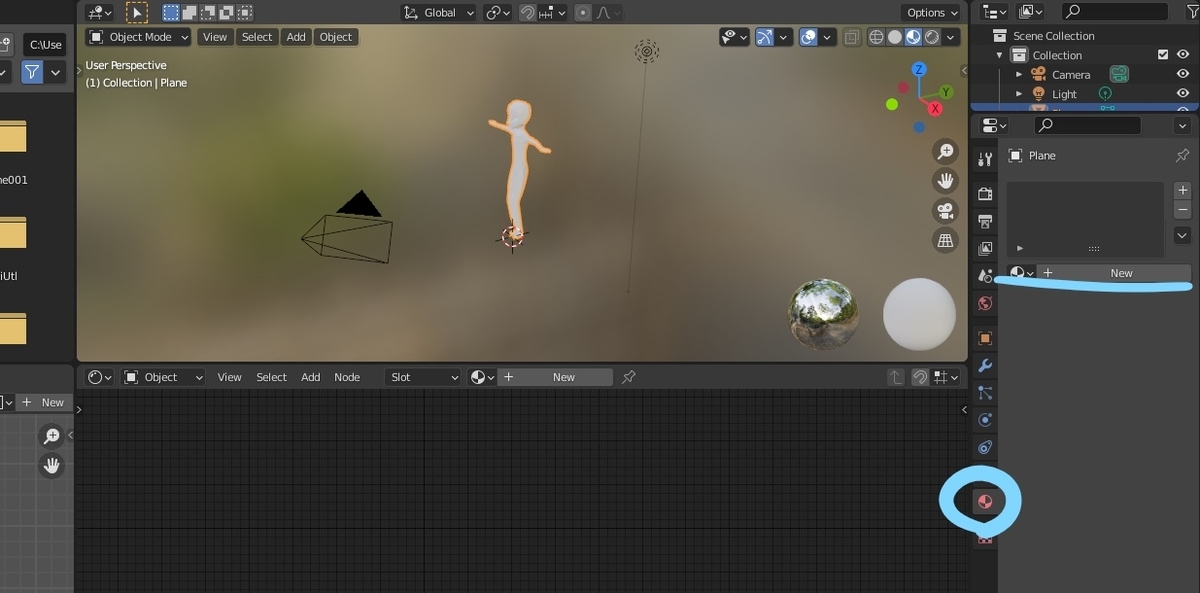The width and height of the screenshot is (1200, 593).
Task: Open Object Mode dropdown
Action: [138, 37]
